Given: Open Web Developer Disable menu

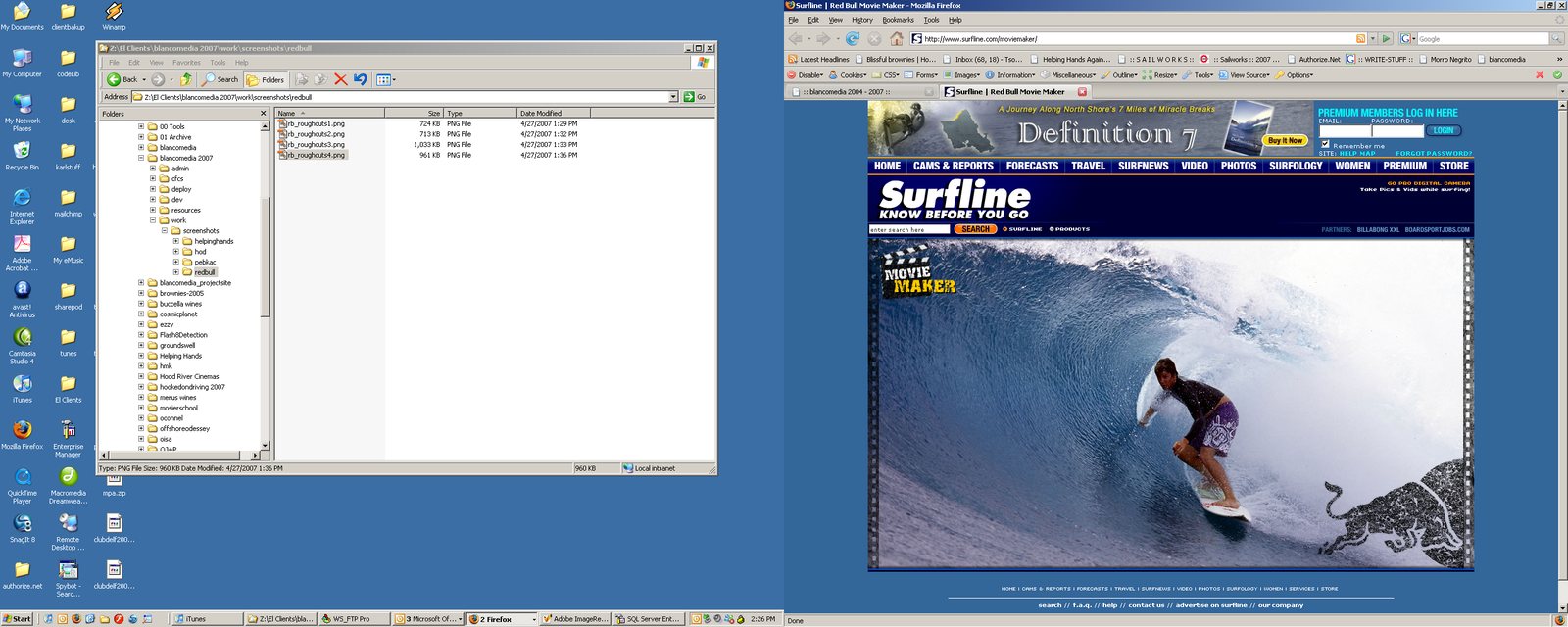Looking at the screenshot, I should point(806,75).
